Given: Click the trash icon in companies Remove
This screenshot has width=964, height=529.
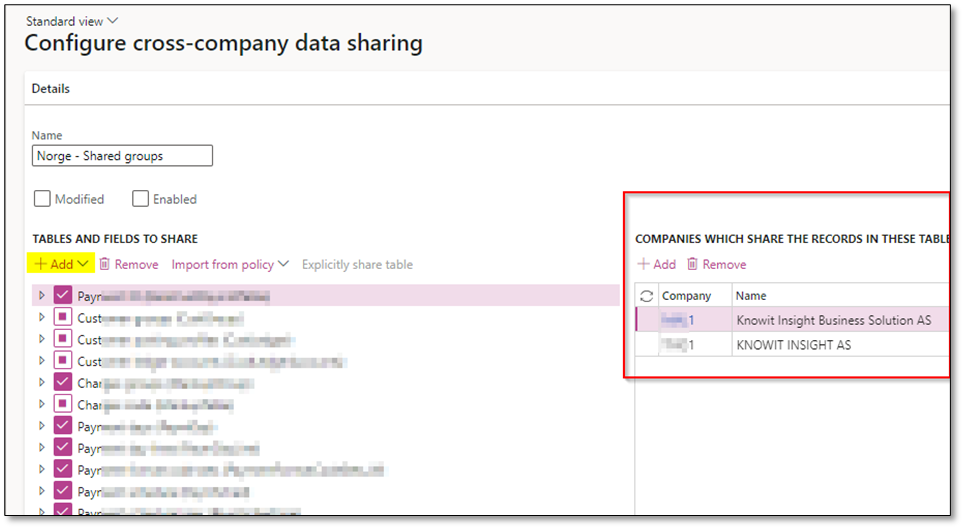Looking at the screenshot, I should click(692, 264).
